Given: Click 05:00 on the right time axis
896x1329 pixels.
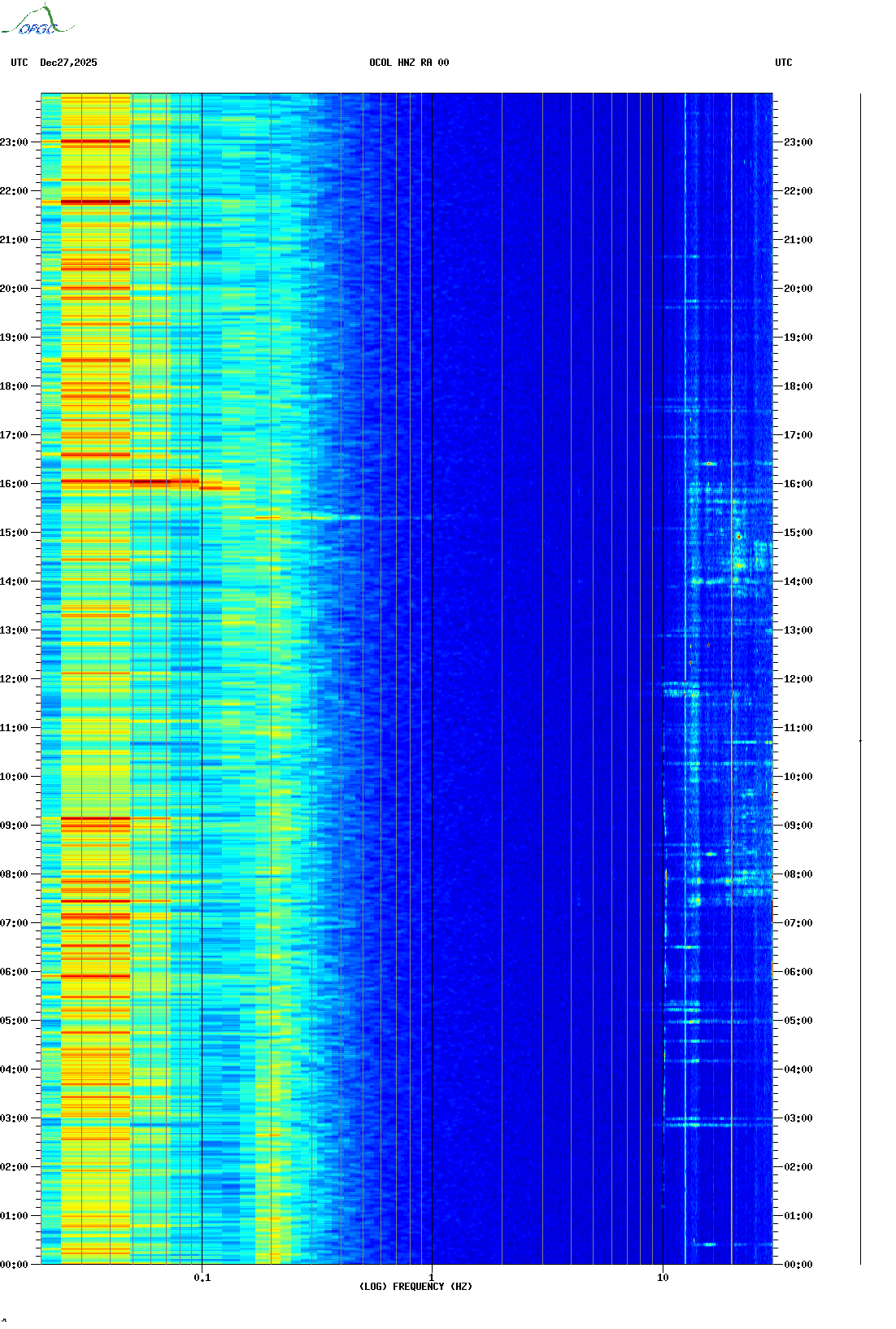Looking at the screenshot, I should pyautogui.click(x=798, y=1021).
